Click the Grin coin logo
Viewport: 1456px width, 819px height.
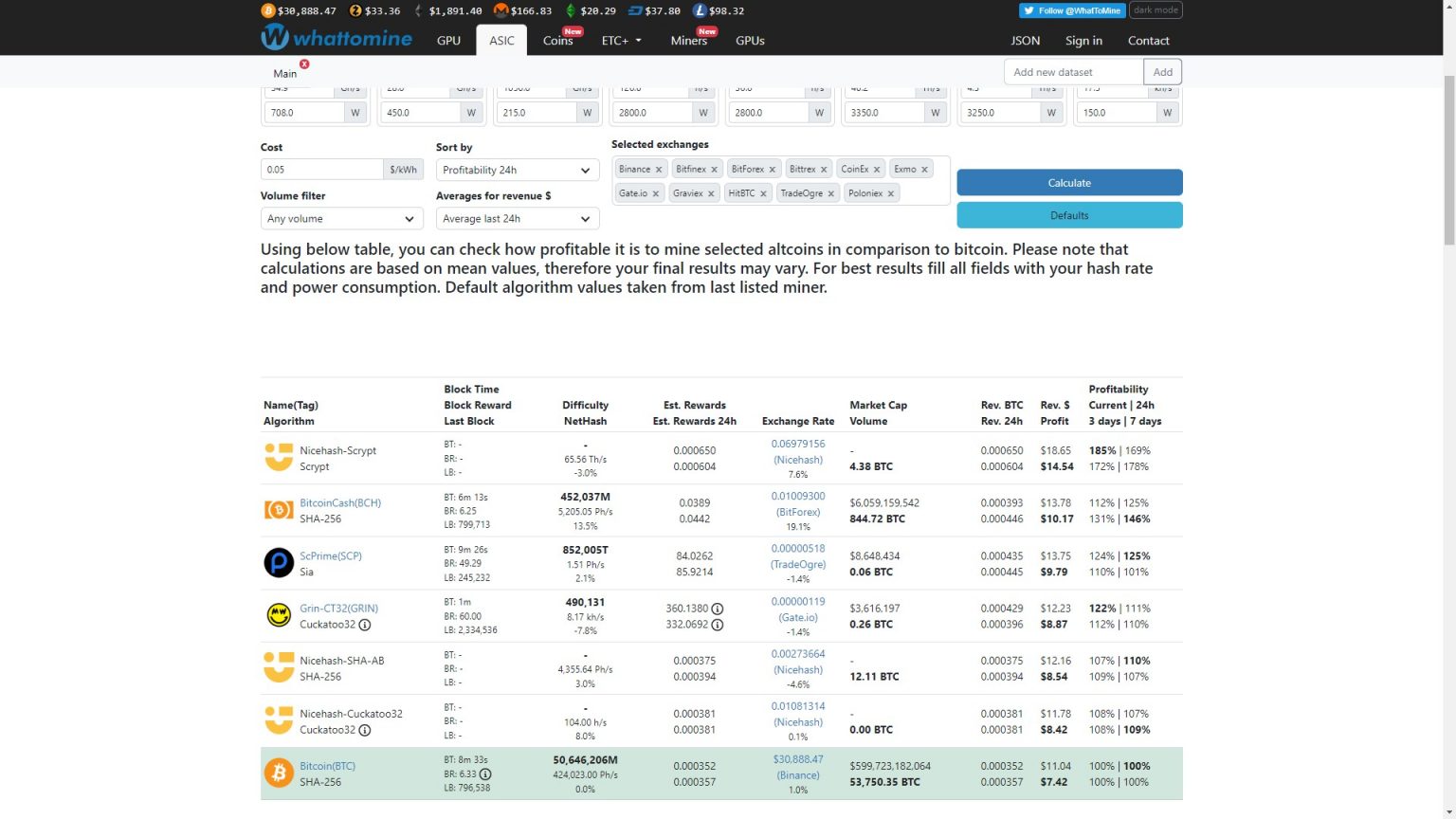(279, 615)
